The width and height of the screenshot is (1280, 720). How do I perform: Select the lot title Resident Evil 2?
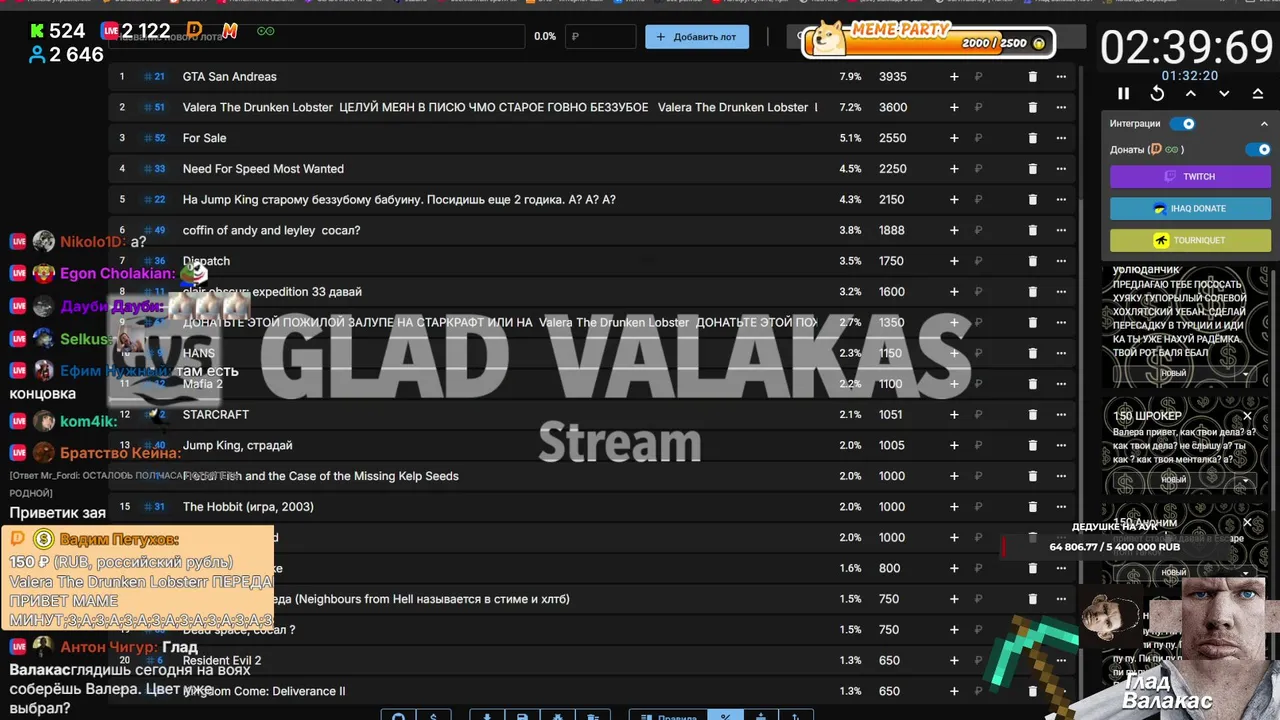222,660
